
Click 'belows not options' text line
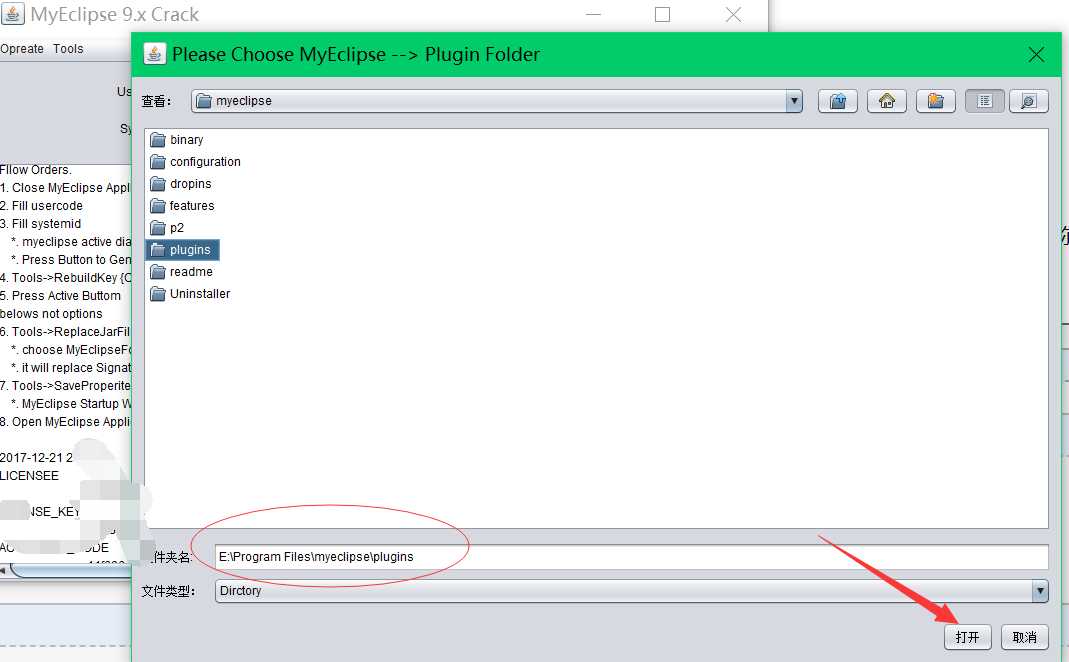point(51,314)
